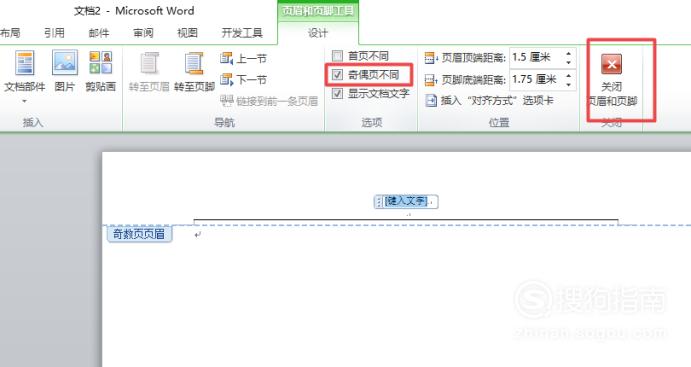Increase 页脚底端距离 with up arrow

[568, 76]
